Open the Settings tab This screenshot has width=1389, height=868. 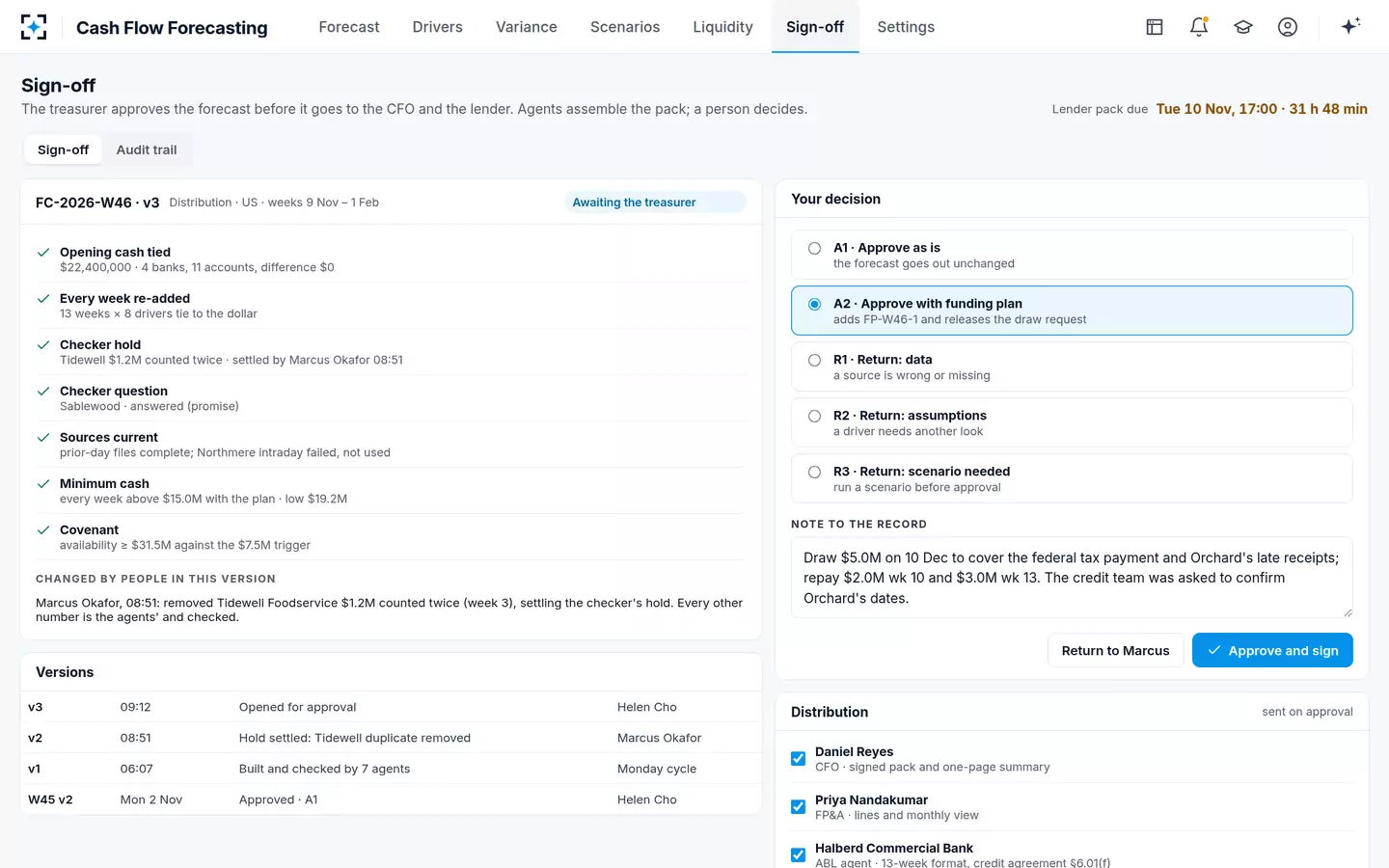pyautogui.click(x=906, y=27)
